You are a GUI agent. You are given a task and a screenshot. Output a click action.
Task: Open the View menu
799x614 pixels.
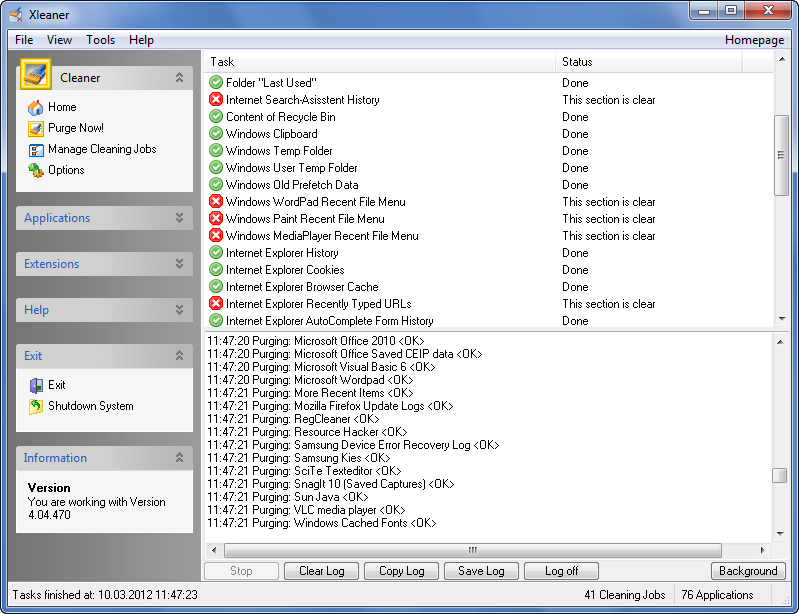[59, 40]
